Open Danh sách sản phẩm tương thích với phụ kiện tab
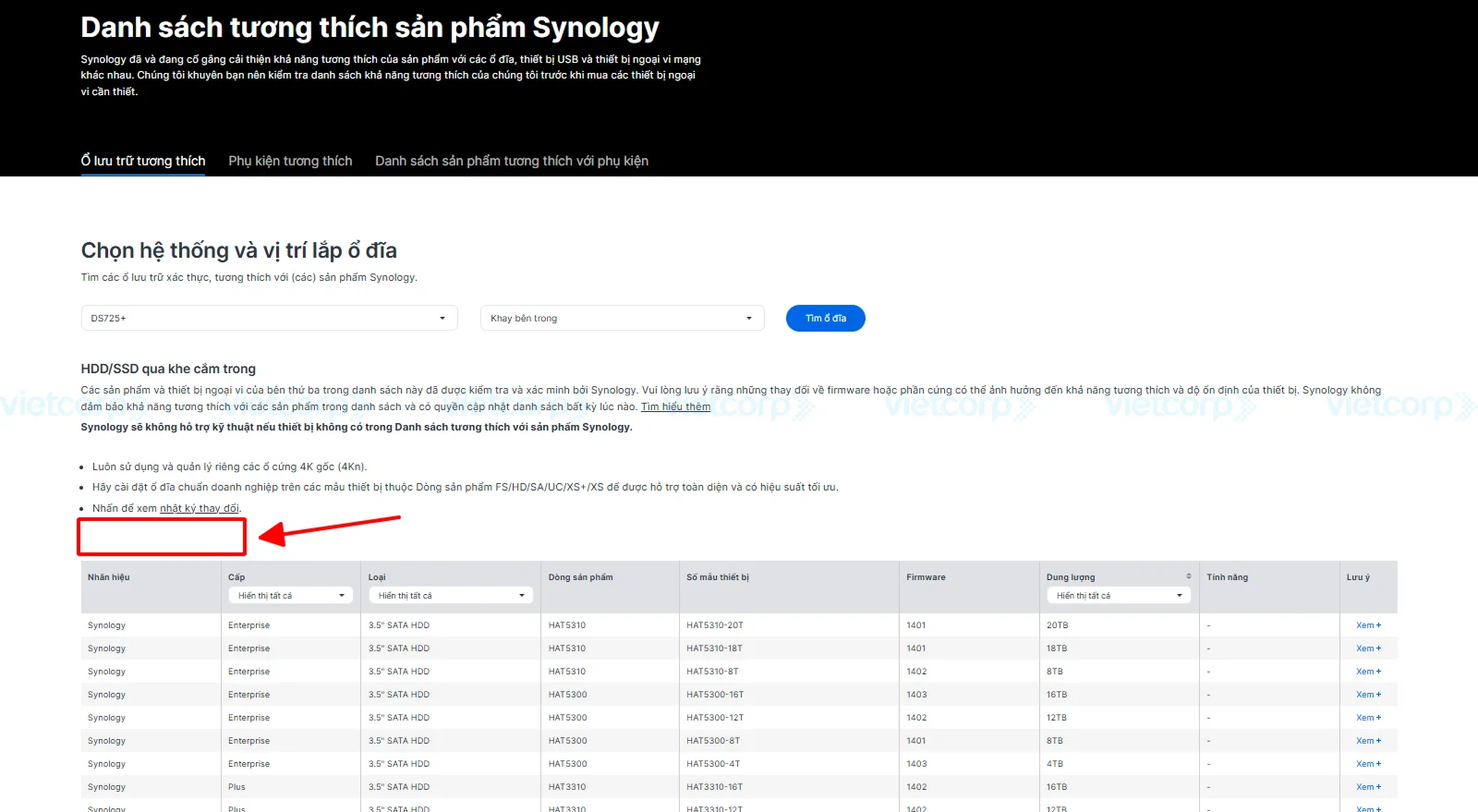Screen dimensions: 1478x812 pos(512,161)
